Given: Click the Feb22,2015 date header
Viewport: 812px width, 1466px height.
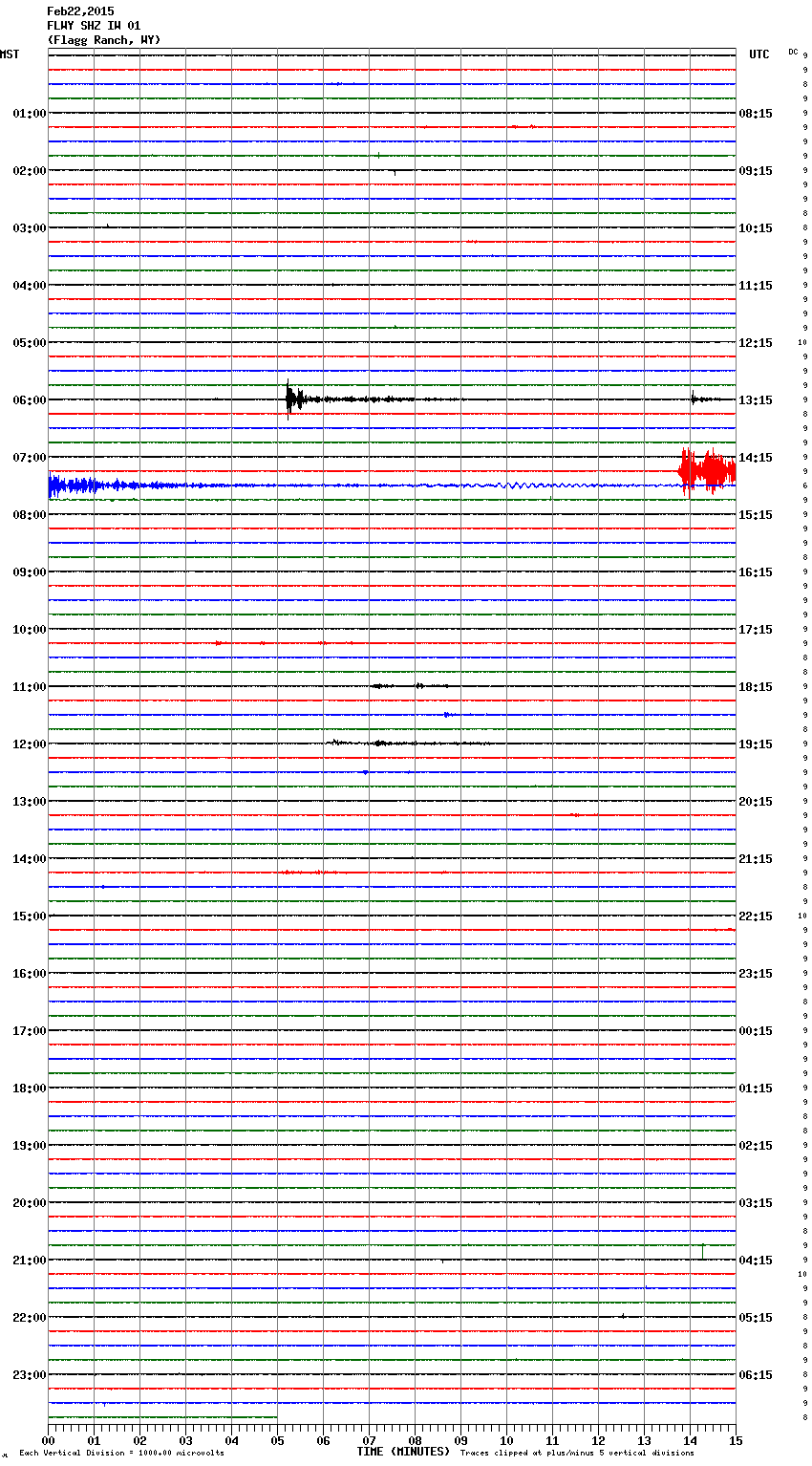Looking at the screenshot, I should 80,11.
